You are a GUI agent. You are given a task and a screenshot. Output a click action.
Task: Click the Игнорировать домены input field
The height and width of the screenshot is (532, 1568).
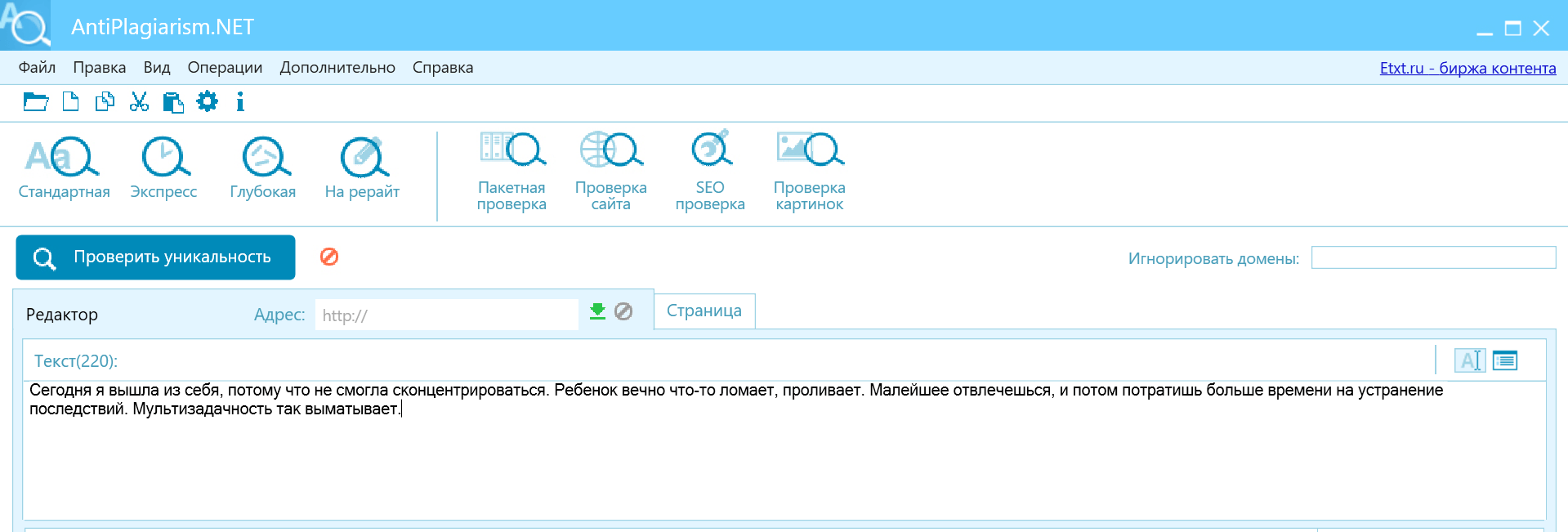1433,258
